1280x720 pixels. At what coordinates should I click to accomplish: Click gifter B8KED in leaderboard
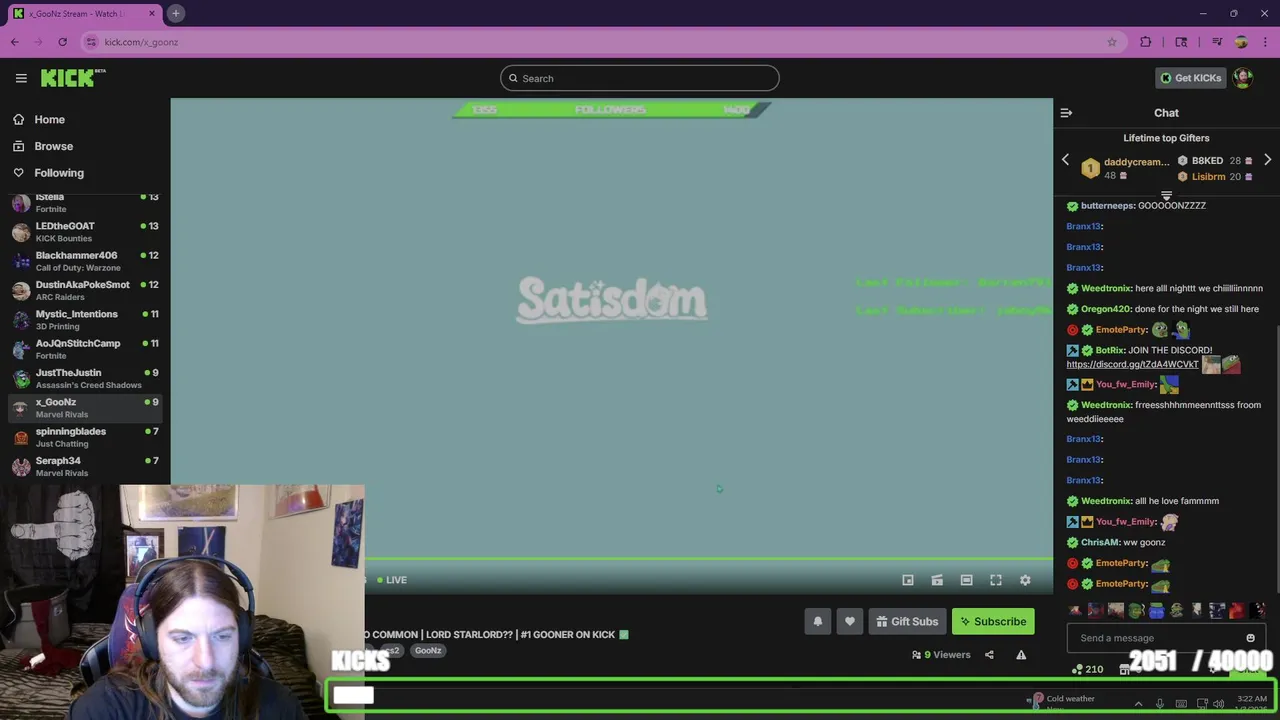tap(1207, 161)
